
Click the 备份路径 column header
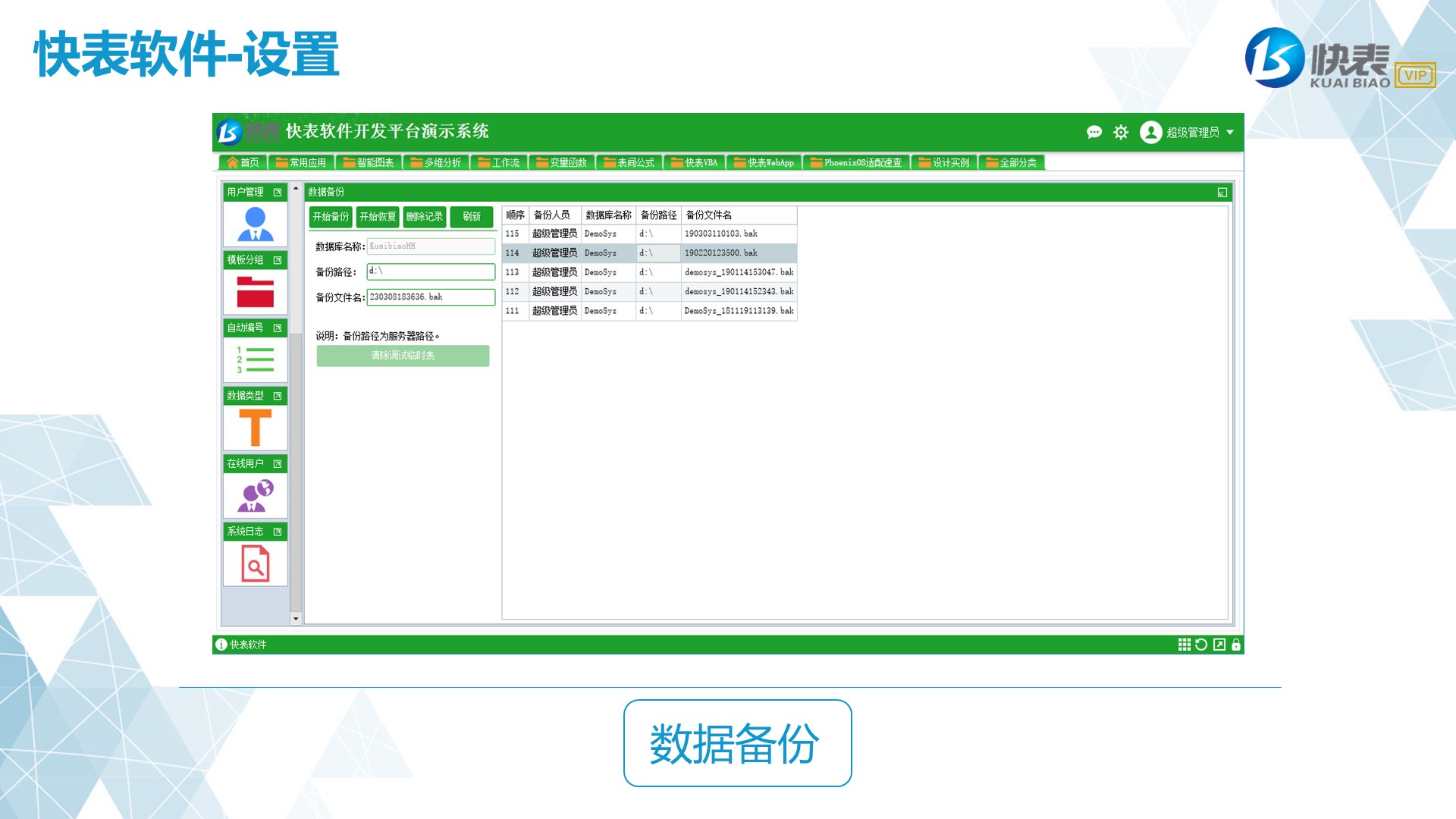pos(658,215)
